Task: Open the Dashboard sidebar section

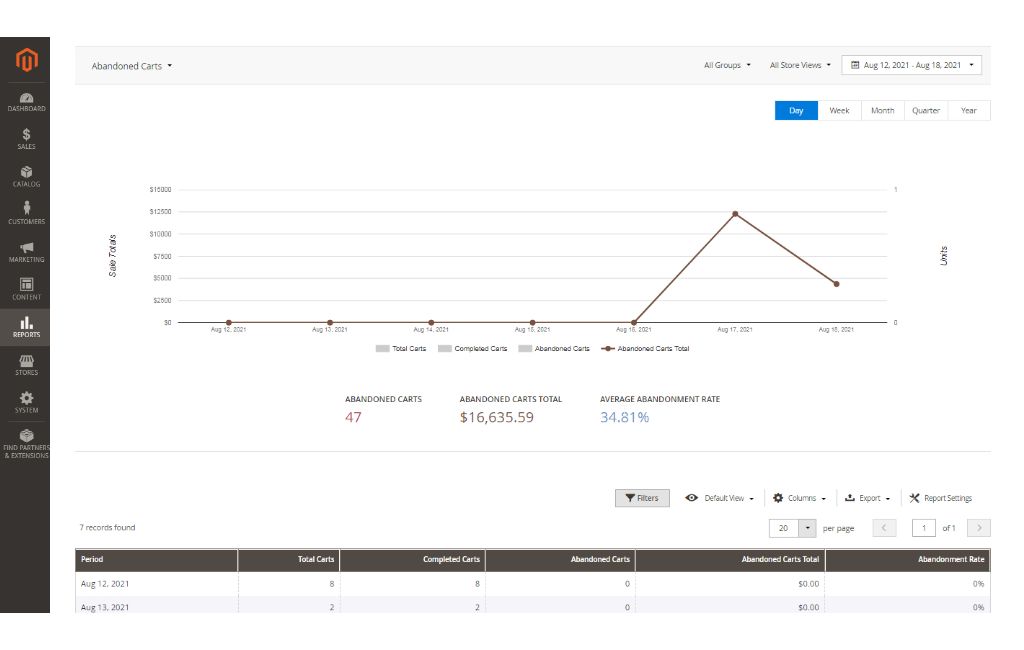Action: click(26, 102)
